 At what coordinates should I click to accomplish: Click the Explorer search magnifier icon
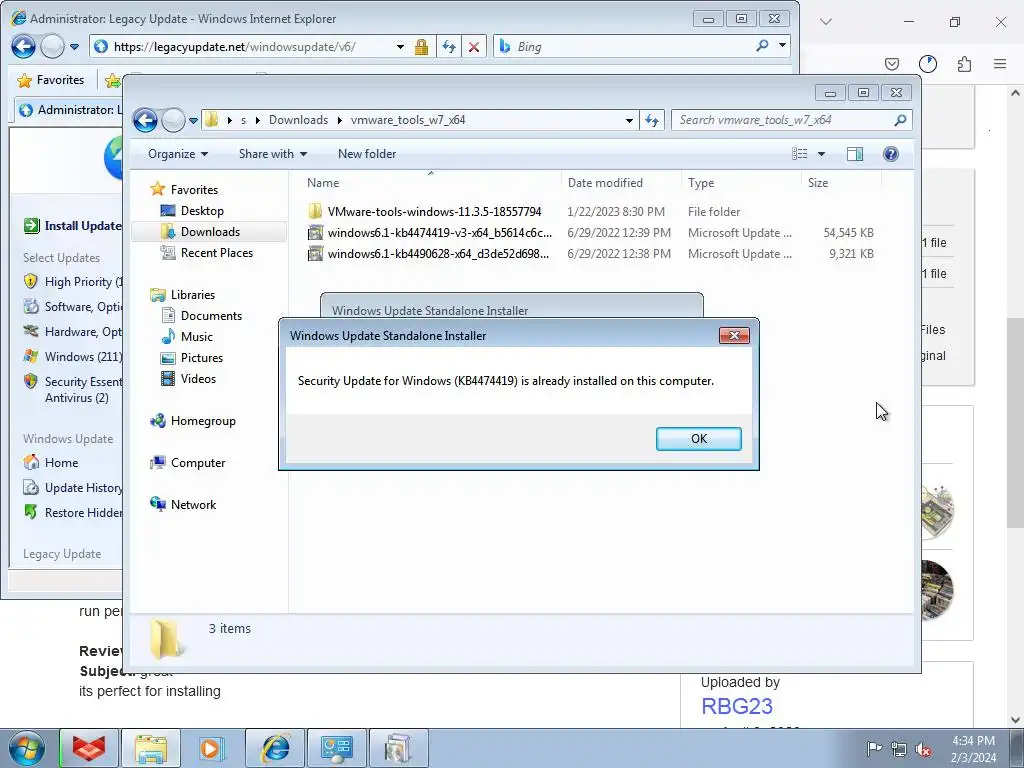click(900, 120)
